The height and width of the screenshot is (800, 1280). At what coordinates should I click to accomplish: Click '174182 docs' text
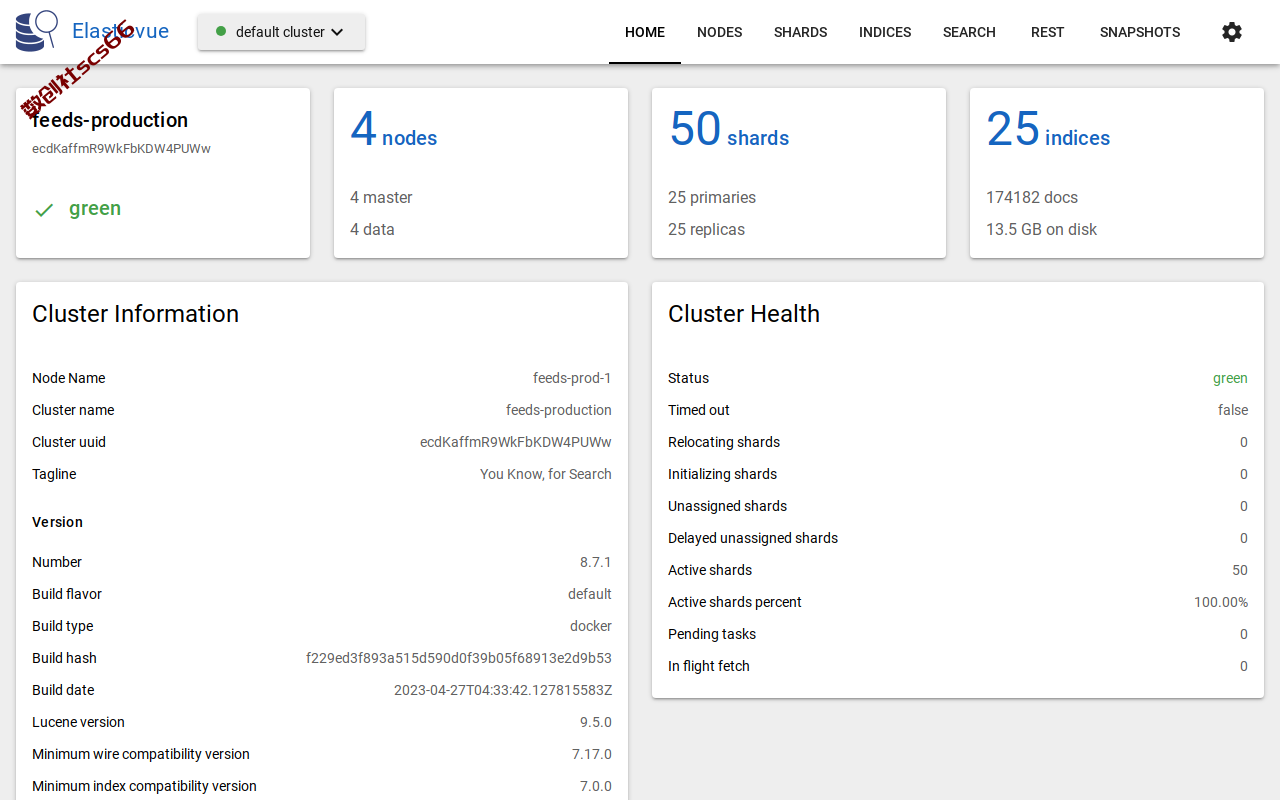[x=1032, y=197]
